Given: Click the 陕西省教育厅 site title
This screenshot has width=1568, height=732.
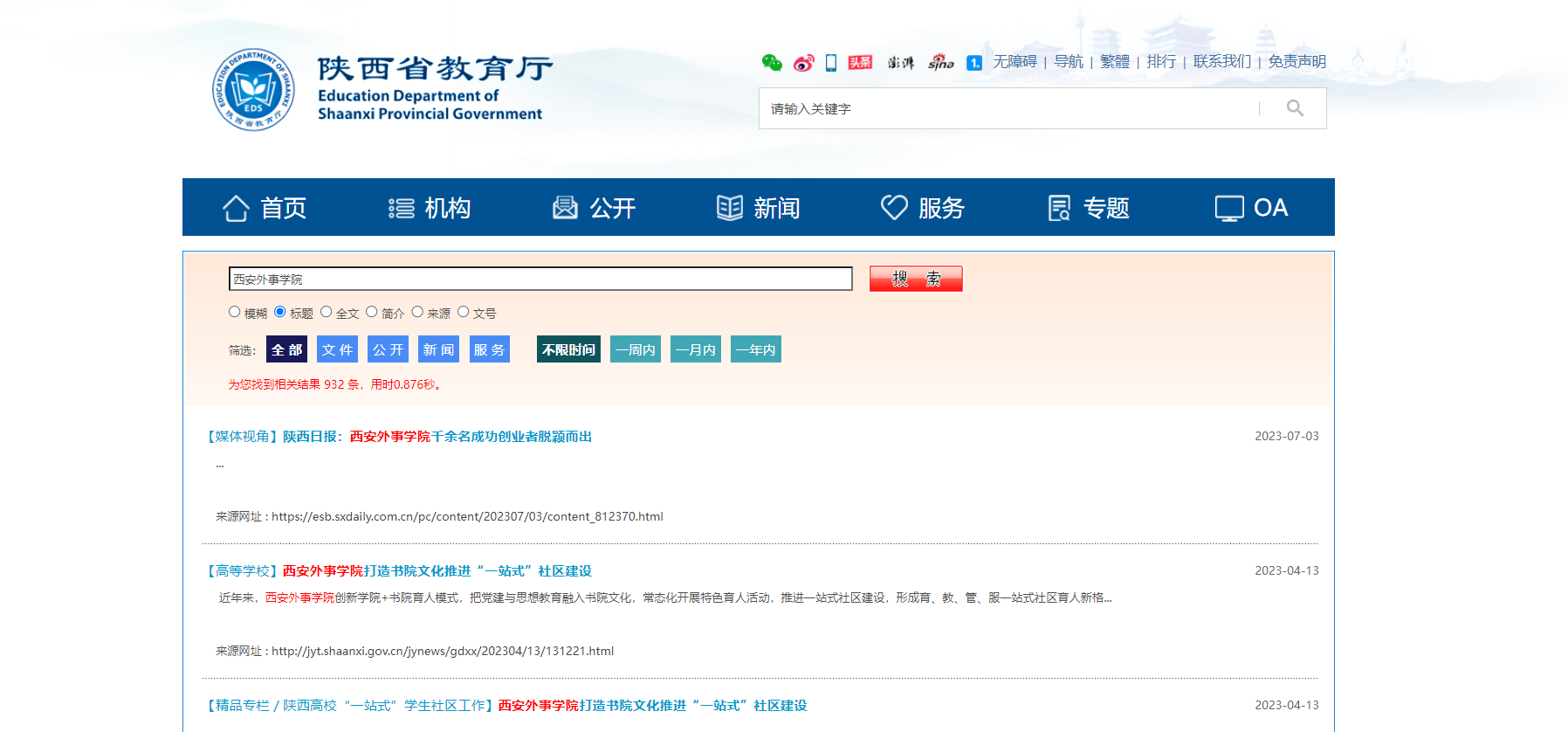Looking at the screenshot, I should 435,67.
